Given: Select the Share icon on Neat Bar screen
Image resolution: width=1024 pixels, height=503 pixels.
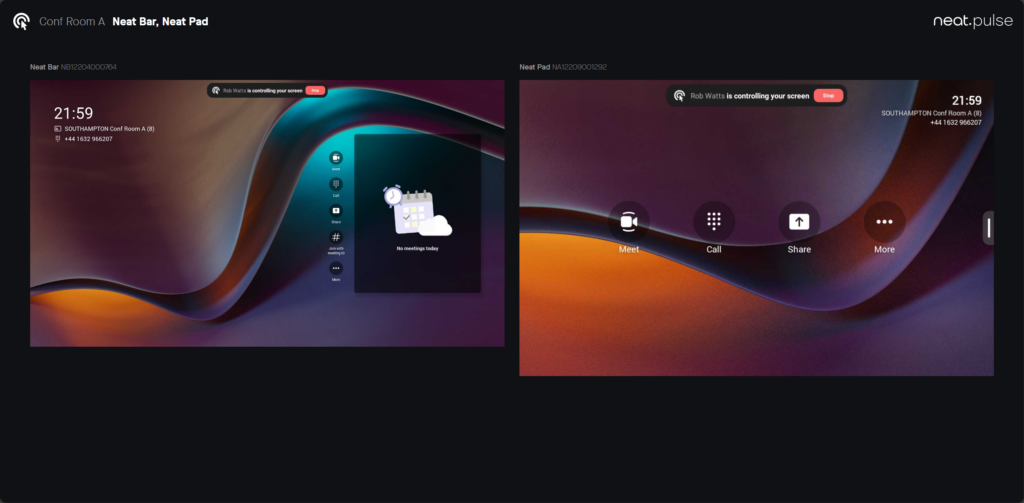Looking at the screenshot, I should click(x=336, y=210).
